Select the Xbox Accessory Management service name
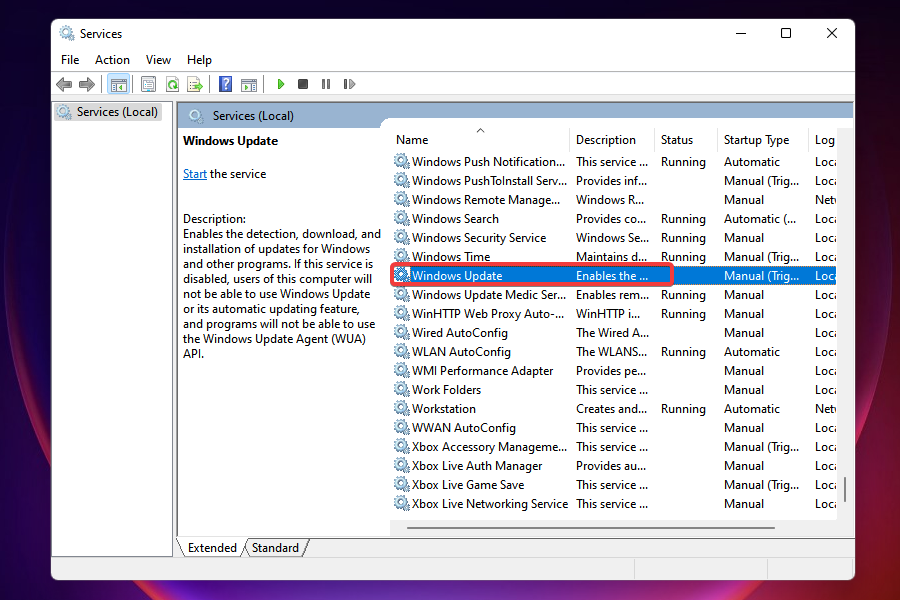 tap(489, 446)
